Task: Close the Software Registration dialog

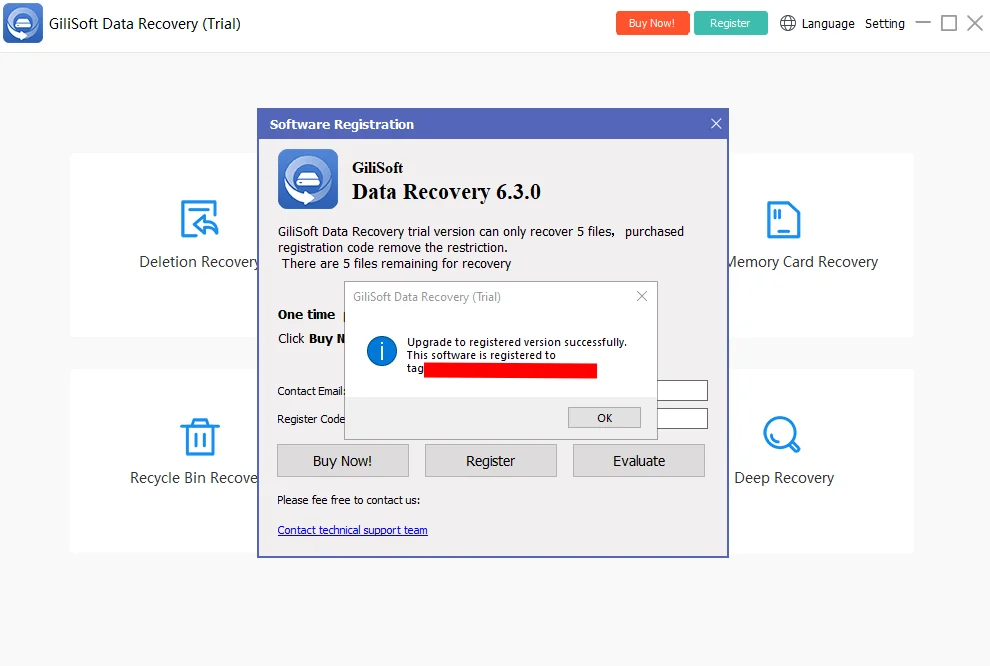Action: 716,124
